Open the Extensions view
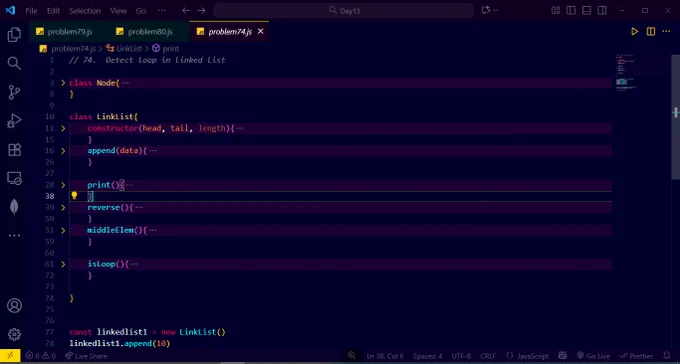 click(14, 150)
